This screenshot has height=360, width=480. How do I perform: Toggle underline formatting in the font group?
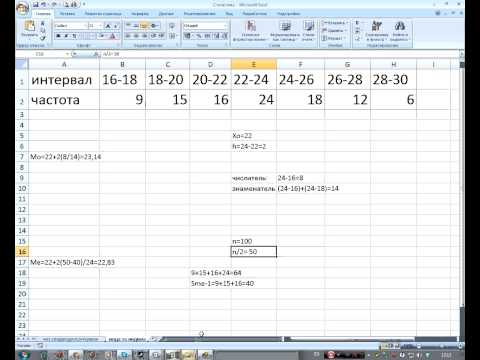point(74,36)
